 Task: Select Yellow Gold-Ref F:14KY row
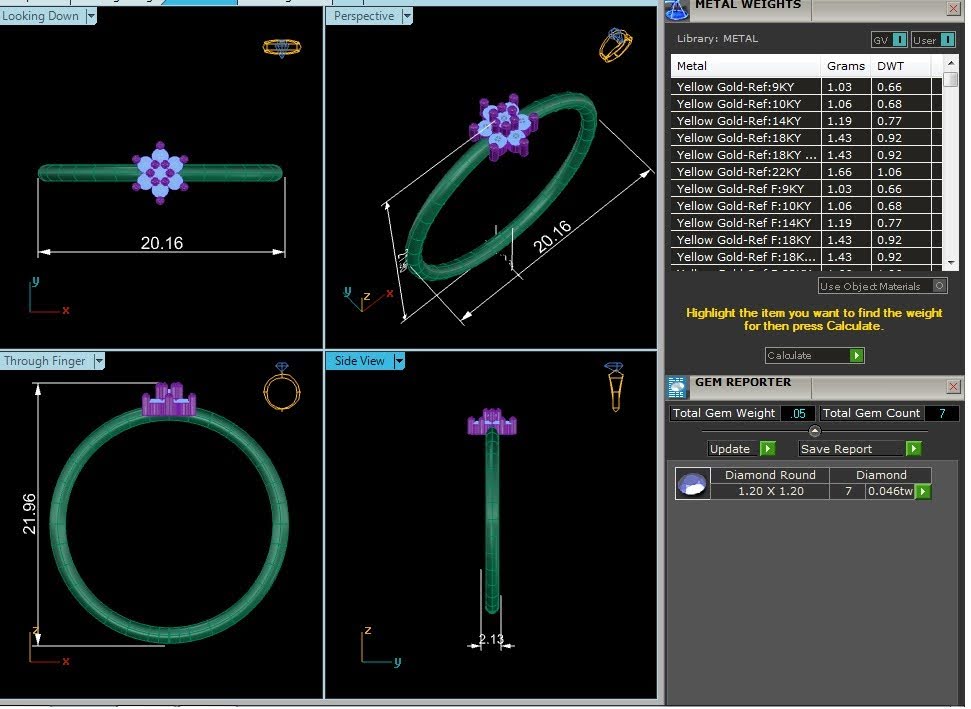(806, 223)
